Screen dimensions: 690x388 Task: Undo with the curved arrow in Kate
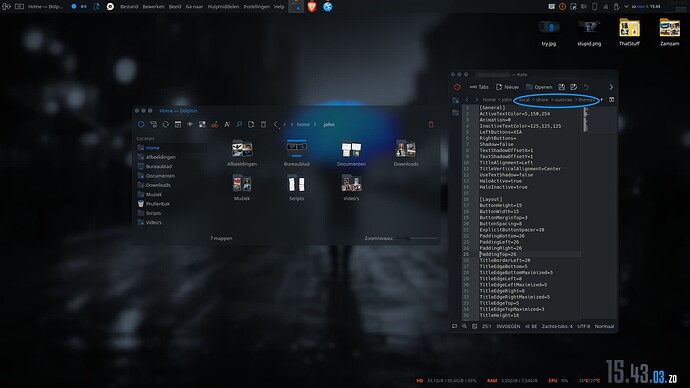(586, 87)
